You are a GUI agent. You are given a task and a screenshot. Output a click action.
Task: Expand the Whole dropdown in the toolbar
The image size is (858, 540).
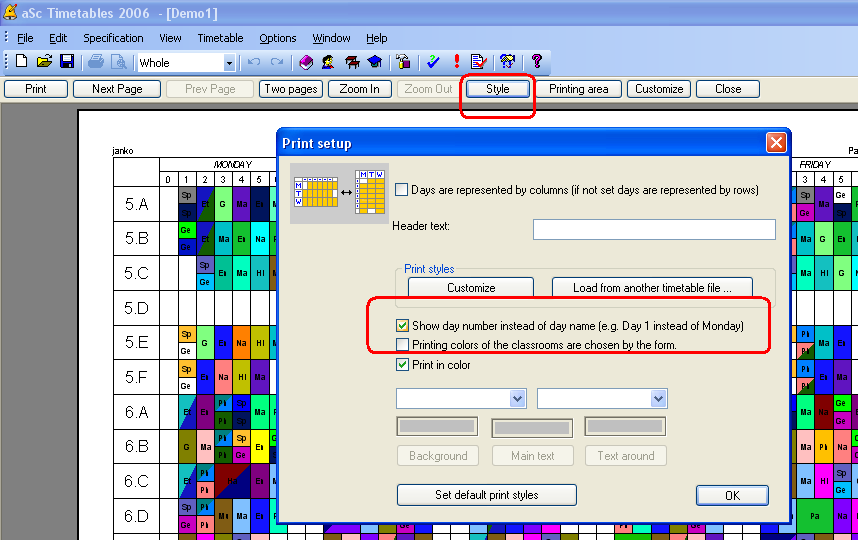click(x=229, y=63)
